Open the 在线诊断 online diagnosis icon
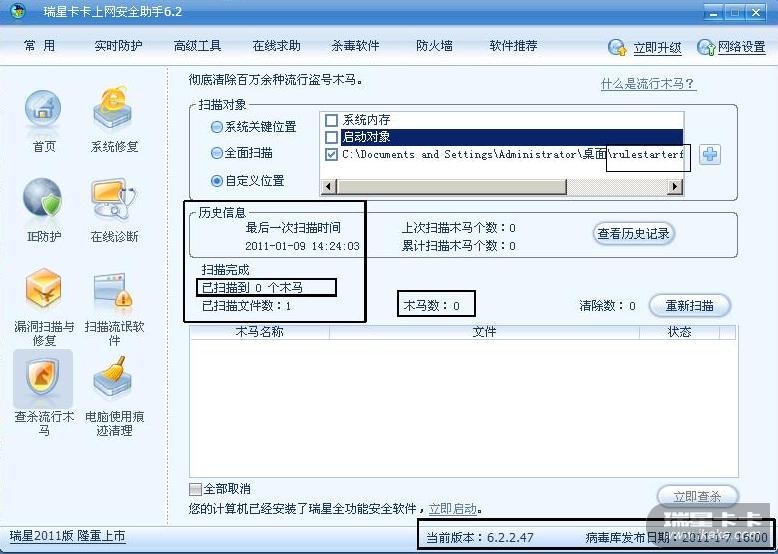 point(114,199)
